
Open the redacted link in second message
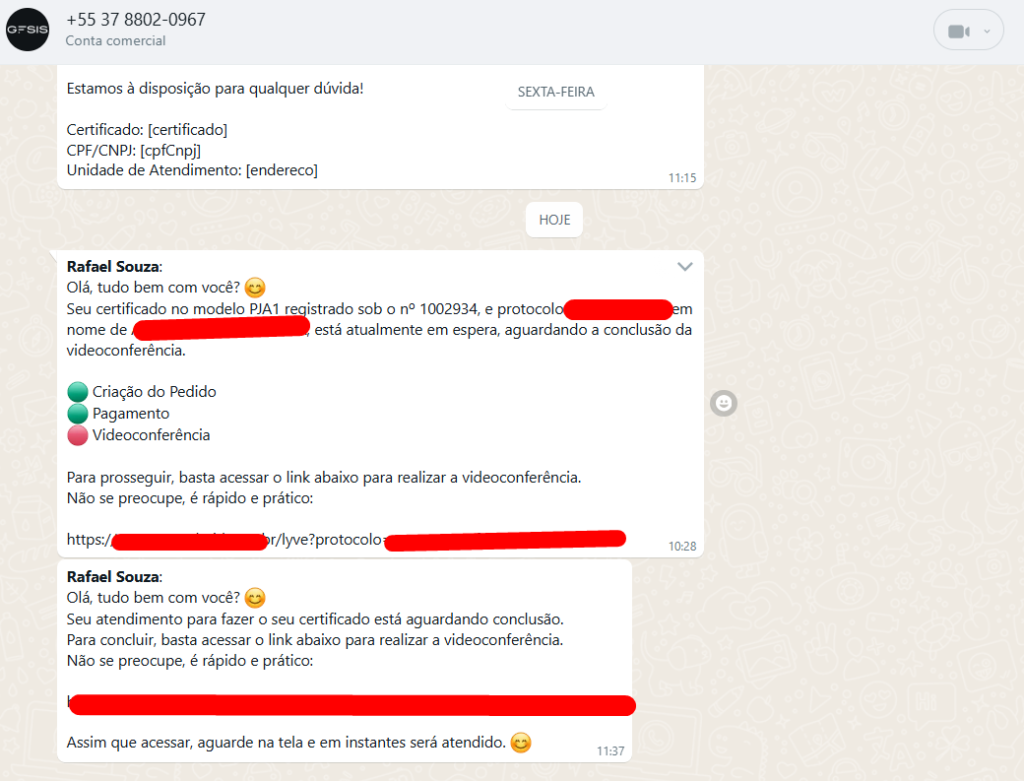click(351, 705)
